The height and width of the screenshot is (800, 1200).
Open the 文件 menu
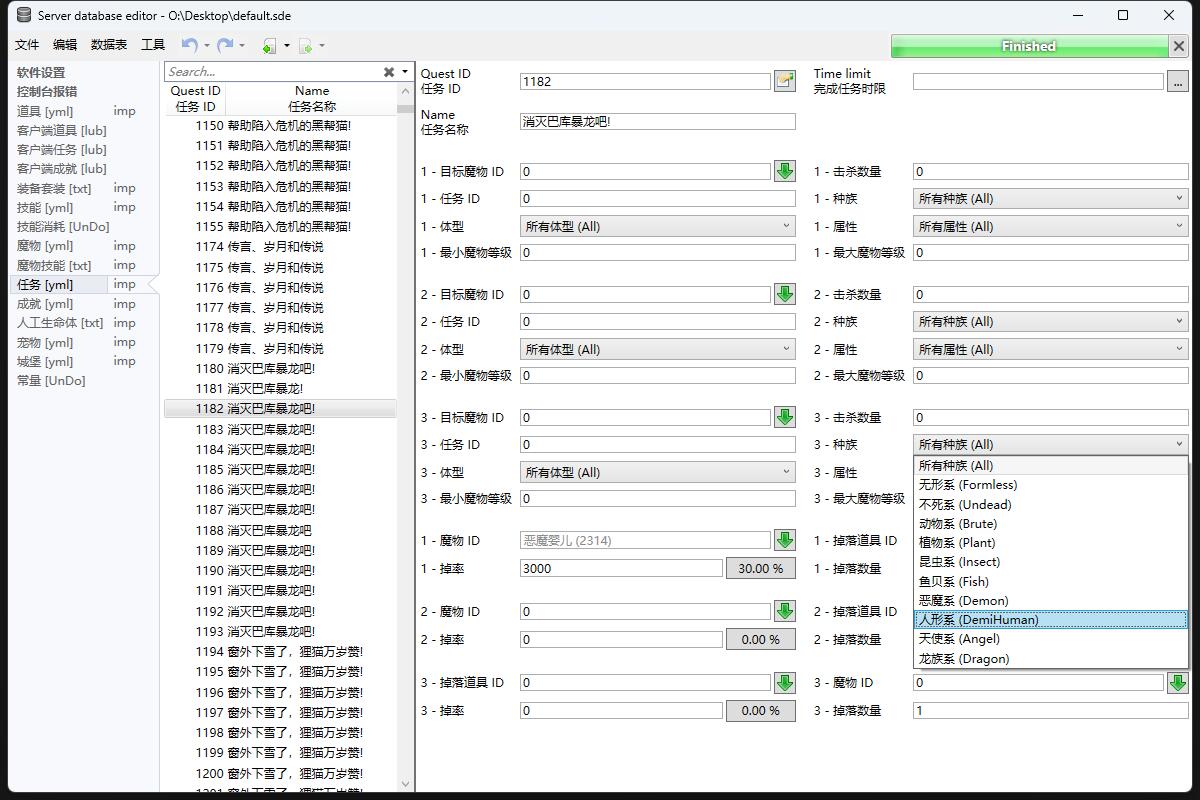(27, 45)
